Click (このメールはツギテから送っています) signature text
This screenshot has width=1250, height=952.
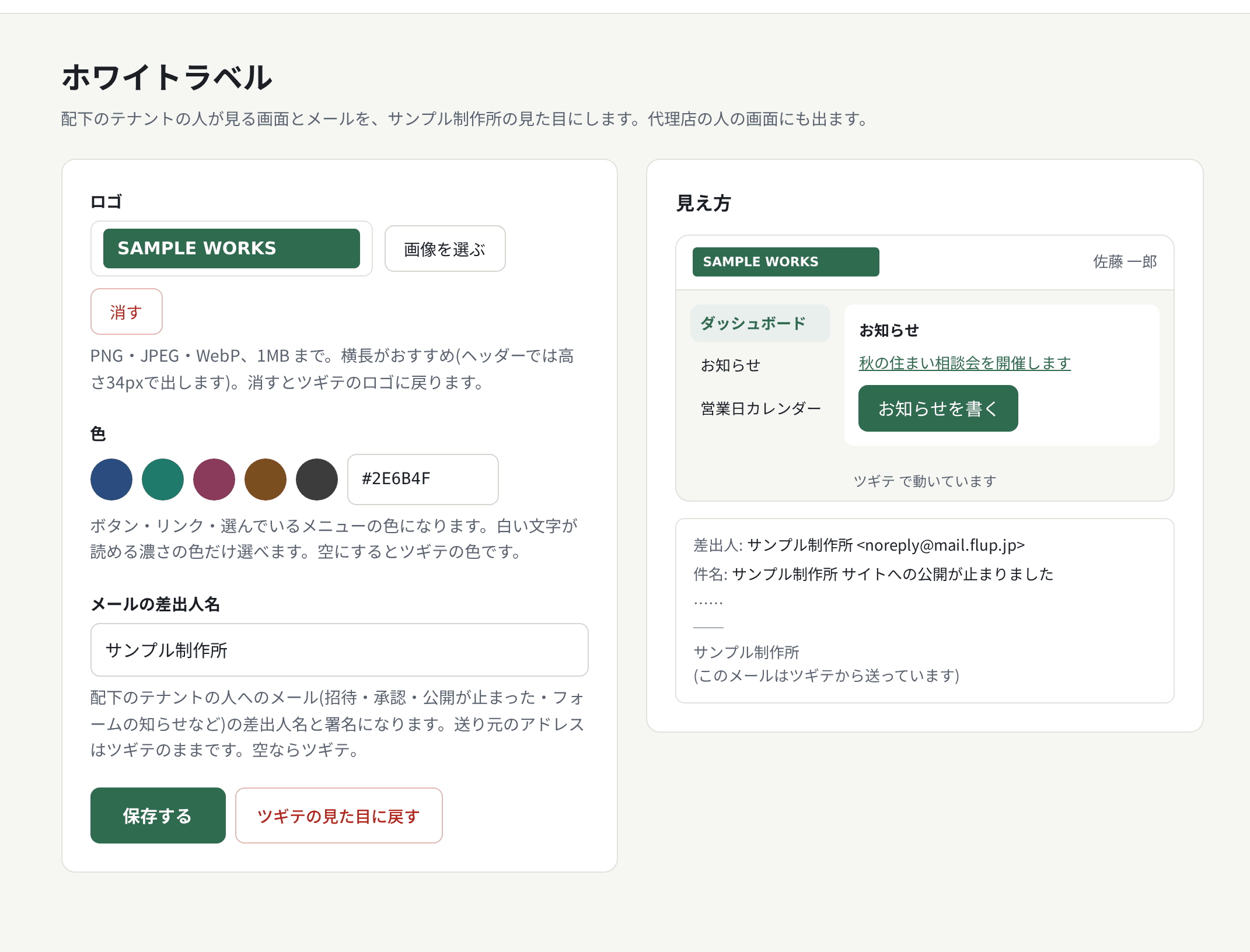[826, 675]
